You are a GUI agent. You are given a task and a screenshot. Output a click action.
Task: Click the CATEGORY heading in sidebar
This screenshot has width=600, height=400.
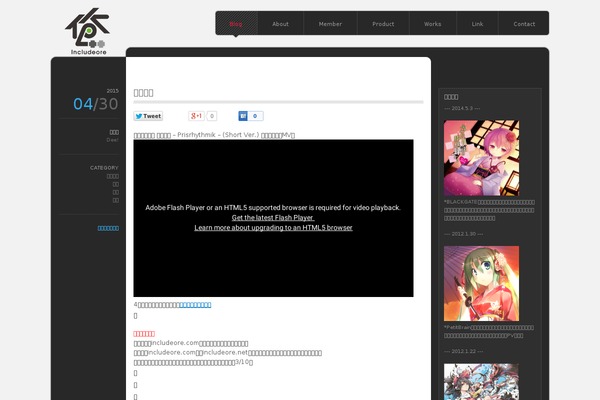click(104, 168)
